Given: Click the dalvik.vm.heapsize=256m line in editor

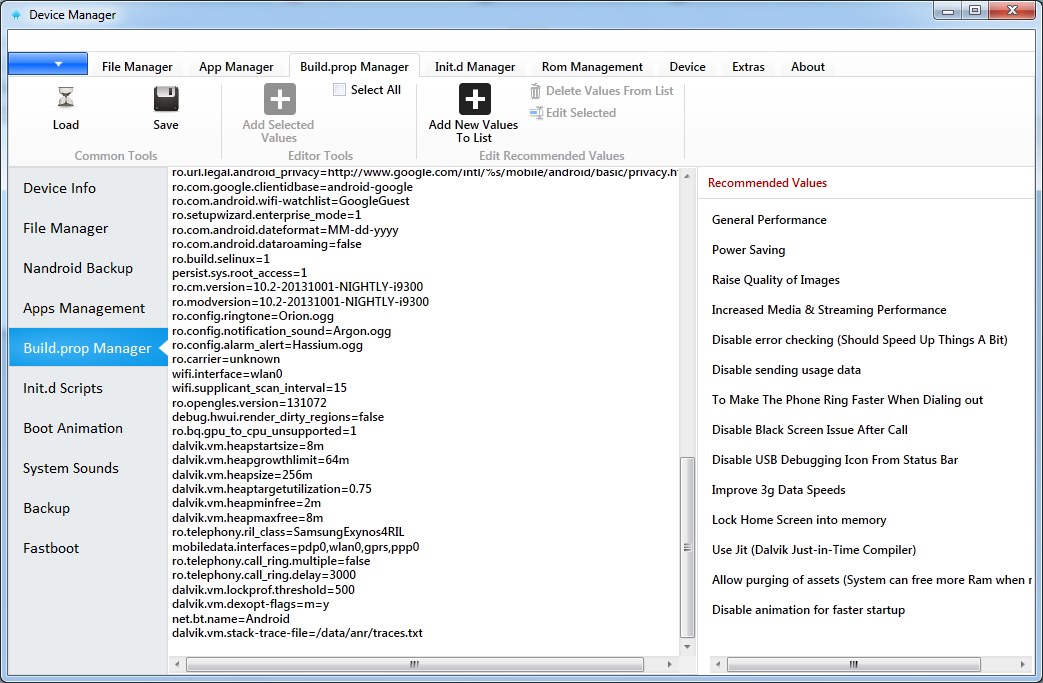Looking at the screenshot, I should pyautogui.click(x=242, y=475).
